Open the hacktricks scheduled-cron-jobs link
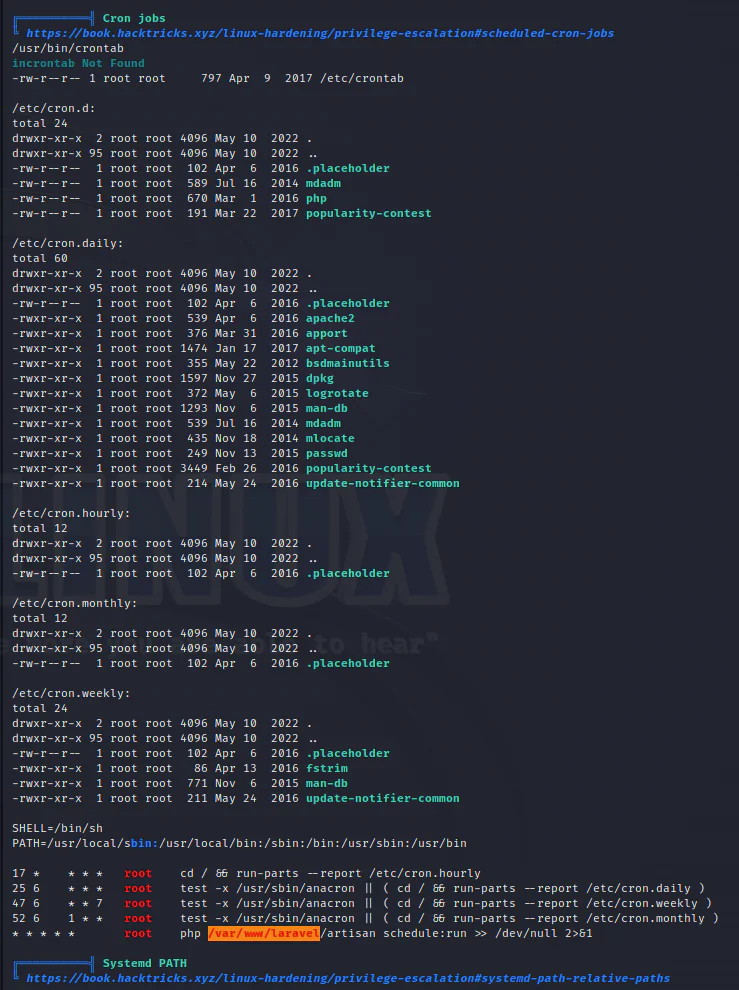 (320, 33)
